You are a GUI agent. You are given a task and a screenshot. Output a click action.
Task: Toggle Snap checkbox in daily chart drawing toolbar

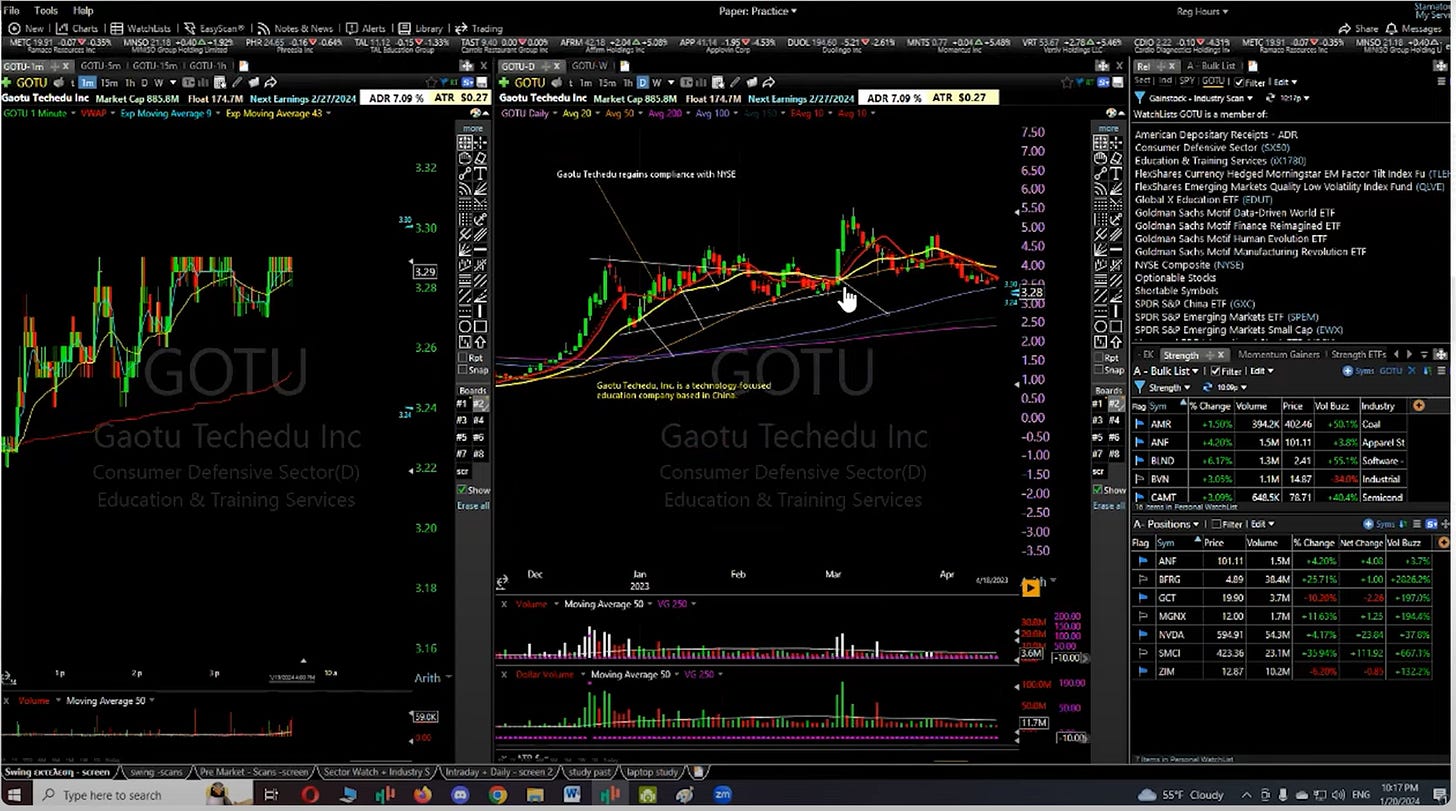tap(1100, 369)
